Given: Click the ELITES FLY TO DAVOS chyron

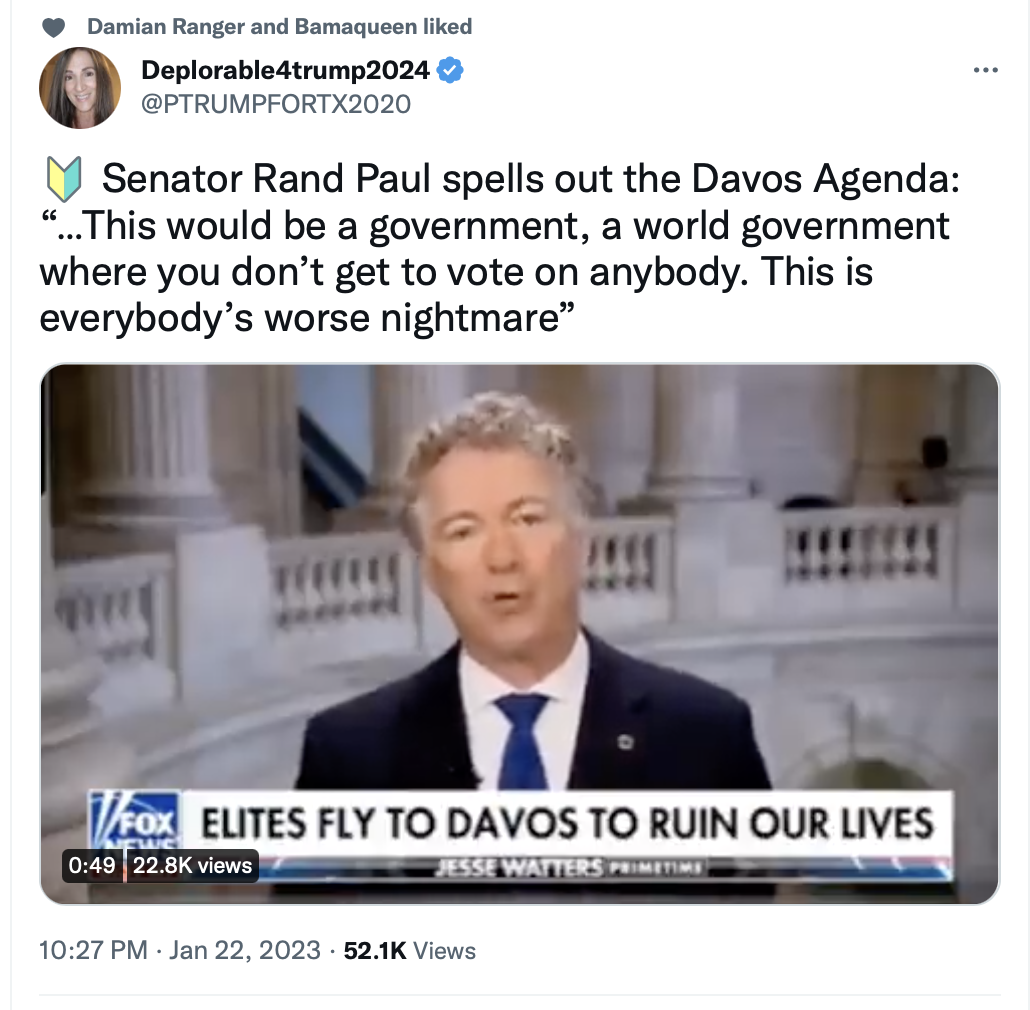Looking at the screenshot, I should click(566, 823).
